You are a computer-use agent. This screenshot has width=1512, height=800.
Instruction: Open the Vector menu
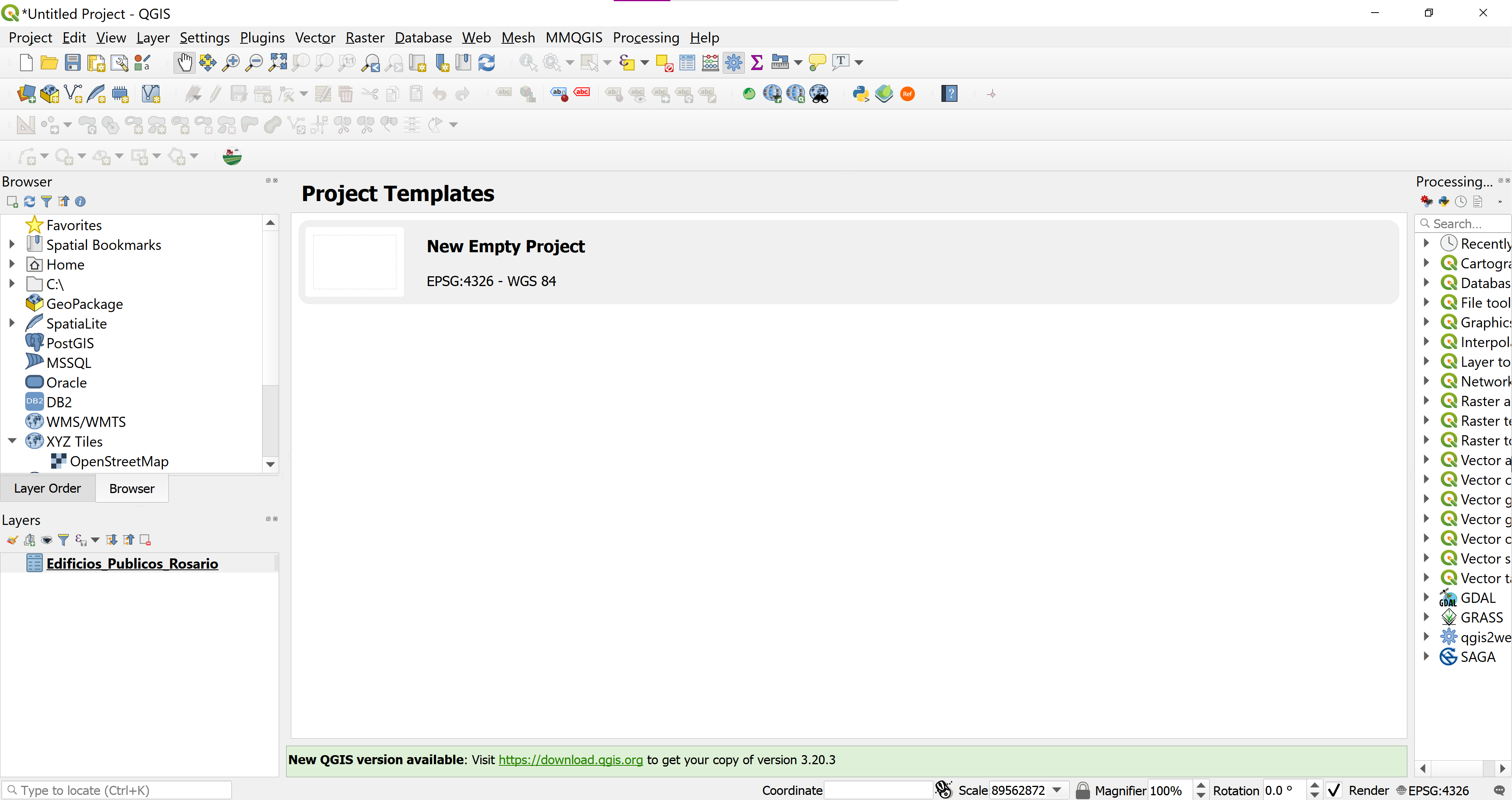(315, 37)
